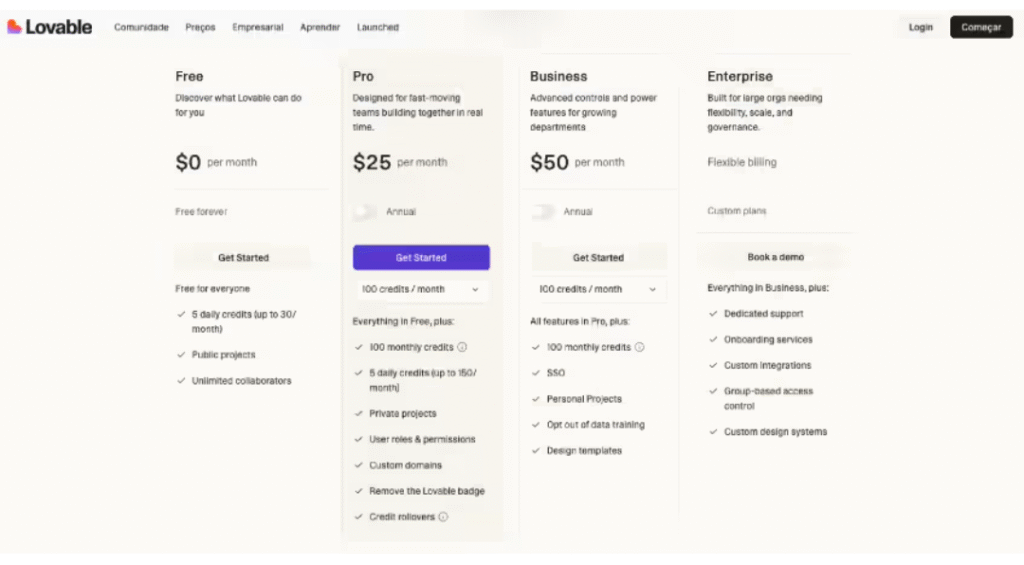
Task: Open Business plan credits per month dropdown
Action: tap(598, 289)
